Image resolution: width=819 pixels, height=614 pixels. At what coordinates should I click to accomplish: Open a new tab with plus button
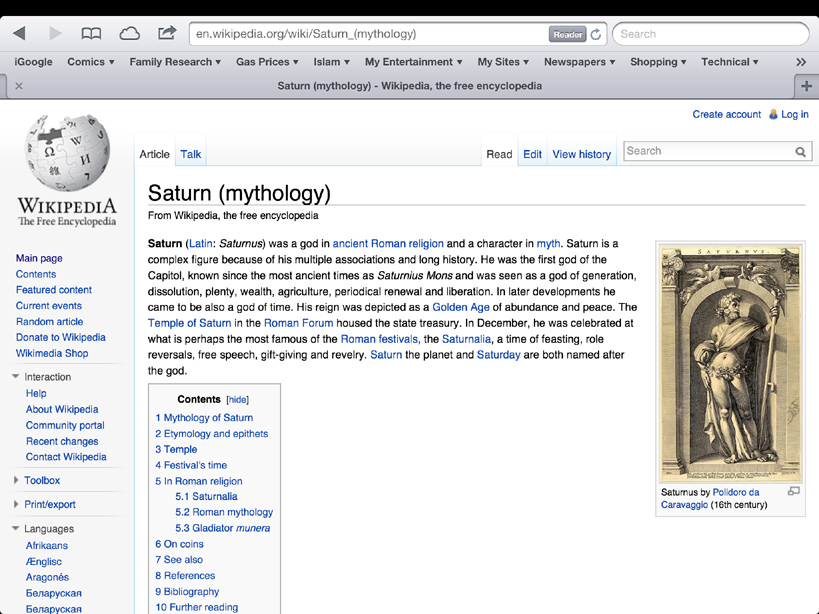pyautogui.click(x=806, y=86)
